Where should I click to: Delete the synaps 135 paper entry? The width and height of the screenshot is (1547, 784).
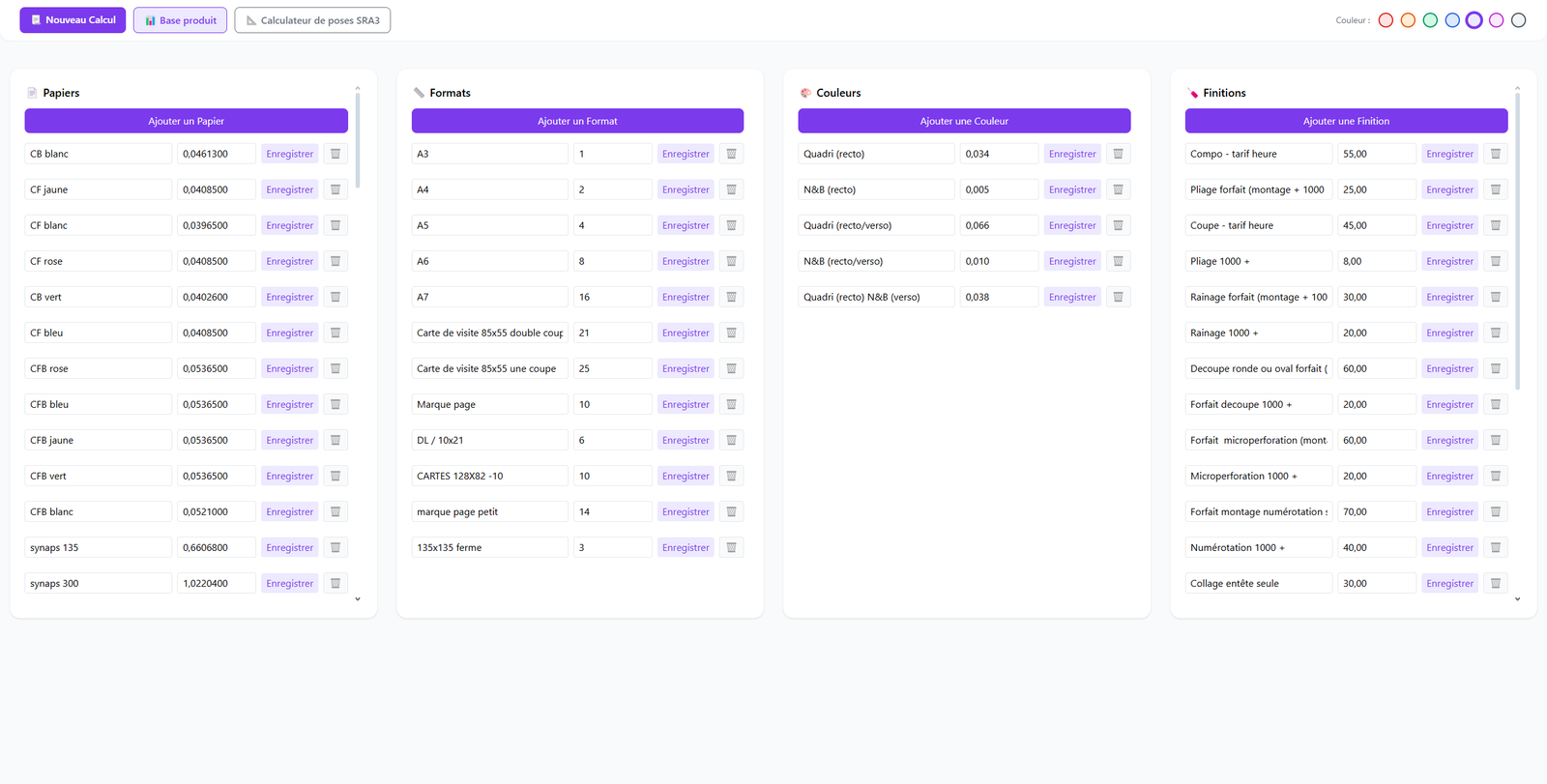click(336, 547)
